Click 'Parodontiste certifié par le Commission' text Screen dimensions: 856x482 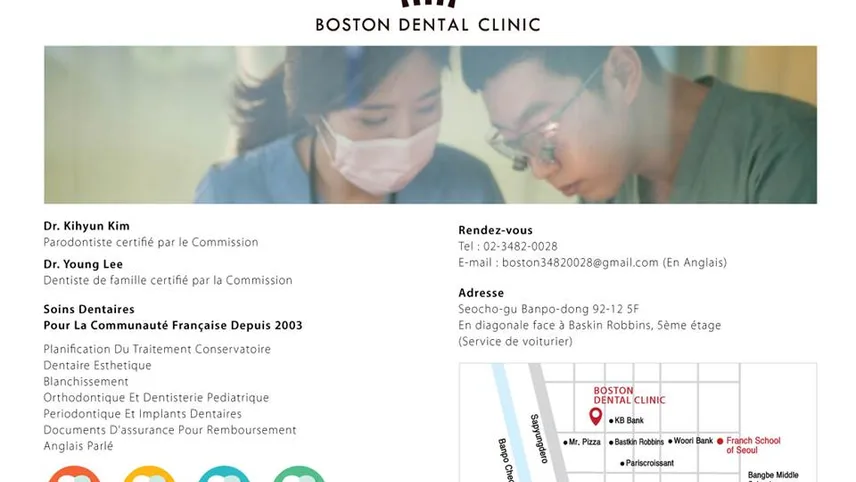pos(151,242)
